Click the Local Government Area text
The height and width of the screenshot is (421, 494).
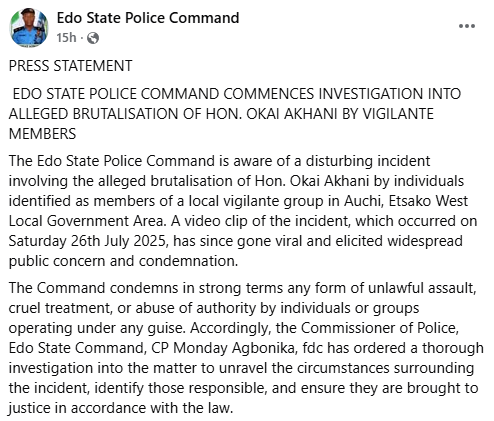87,221
